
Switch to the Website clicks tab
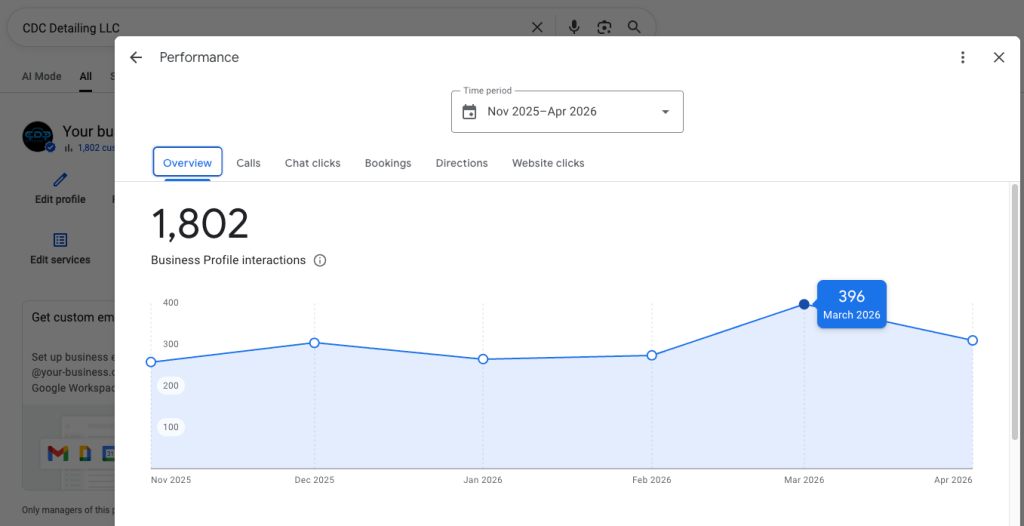548,163
